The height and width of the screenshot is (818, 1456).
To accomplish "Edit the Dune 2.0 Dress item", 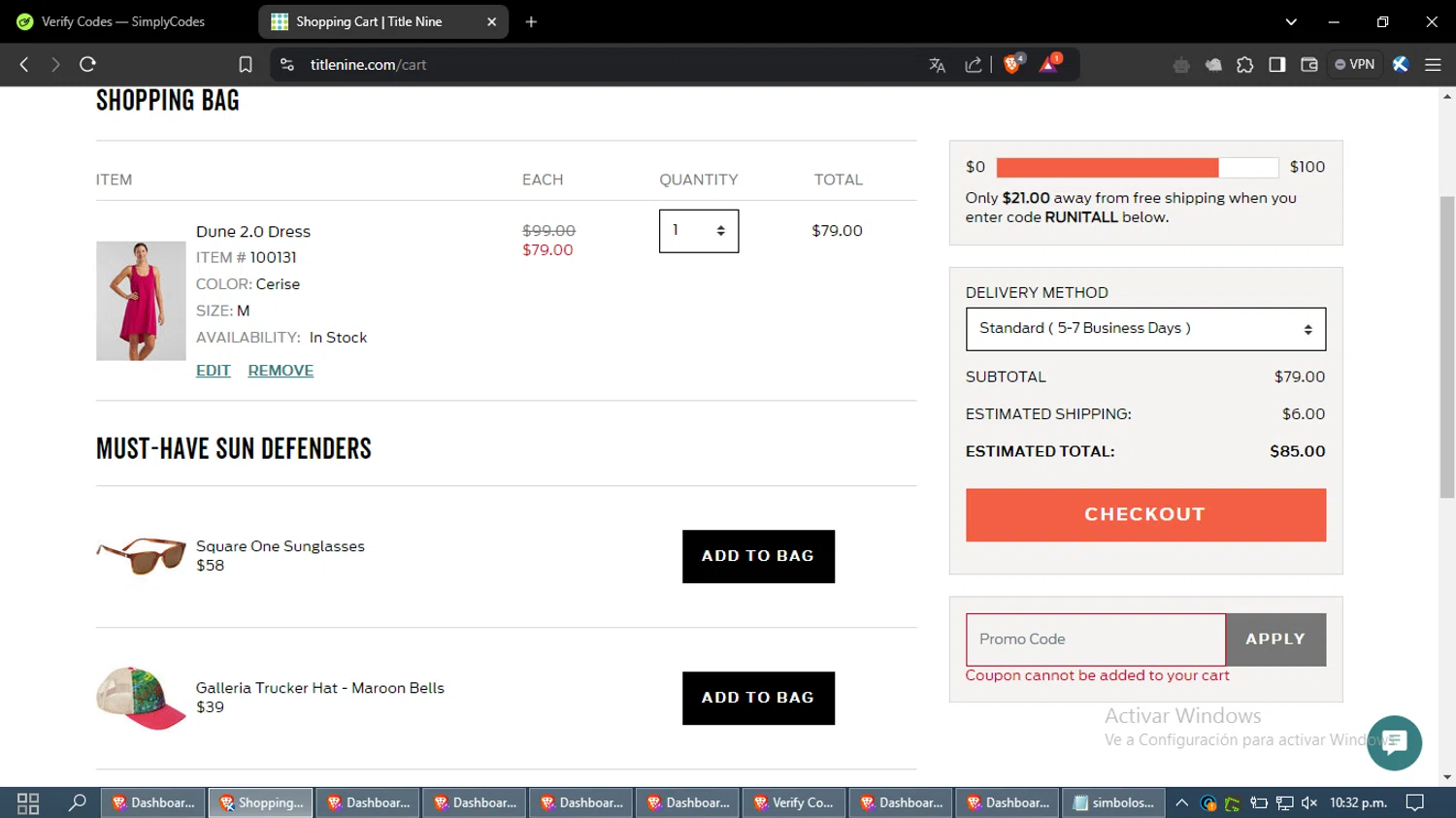I will 214,371.
